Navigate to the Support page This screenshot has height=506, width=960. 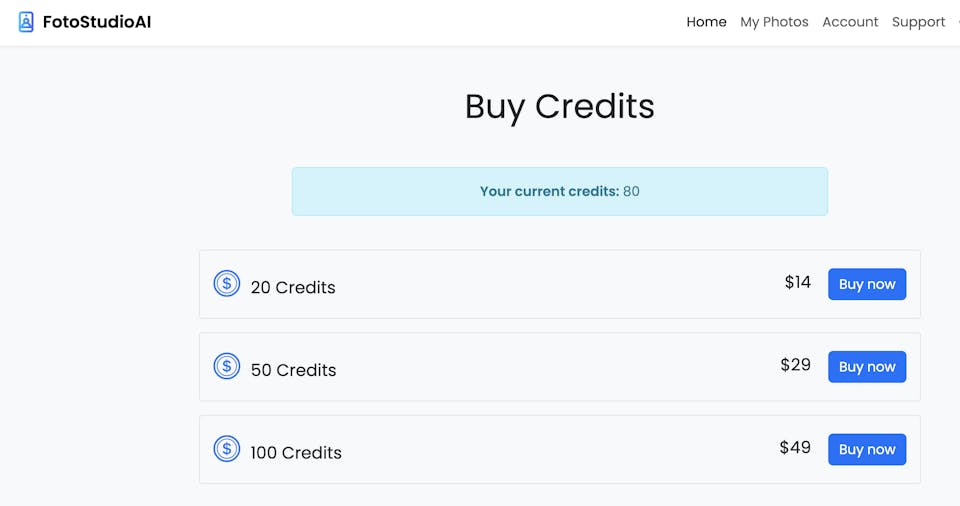click(x=918, y=22)
